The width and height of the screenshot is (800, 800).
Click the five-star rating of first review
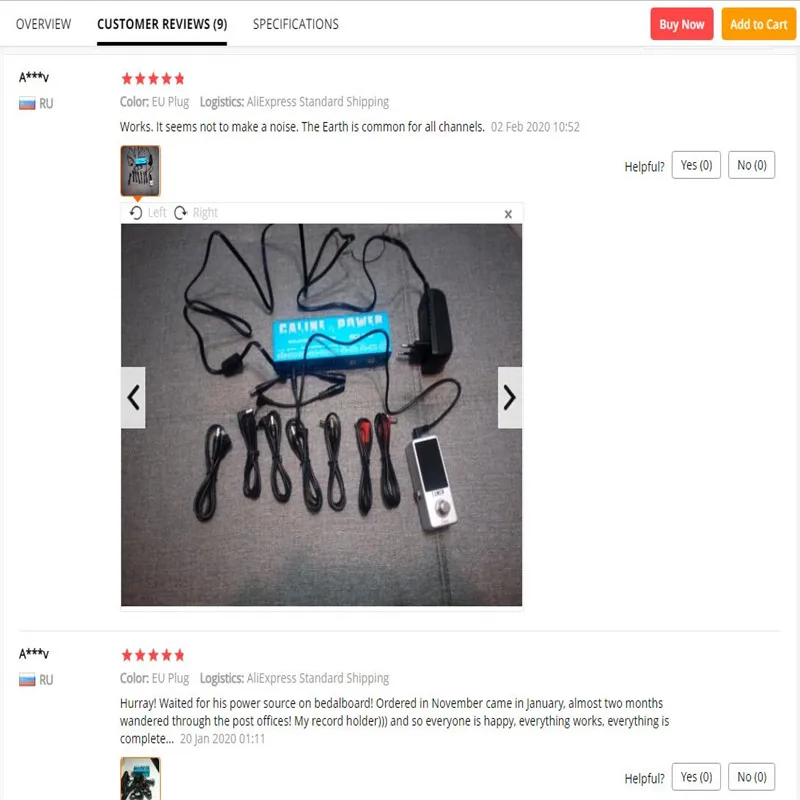(x=153, y=79)
